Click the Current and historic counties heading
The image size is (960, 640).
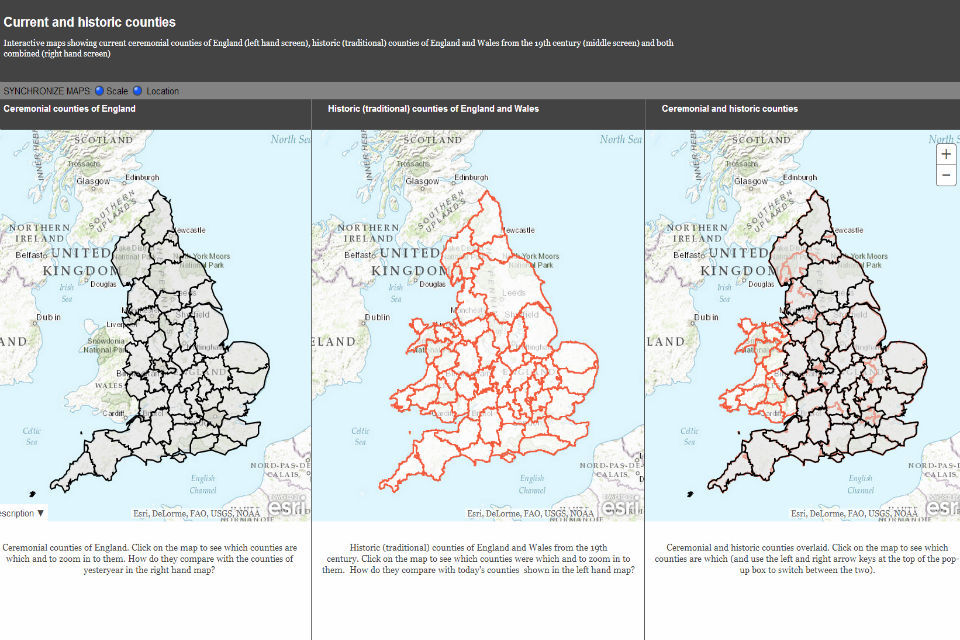[89, 22]
